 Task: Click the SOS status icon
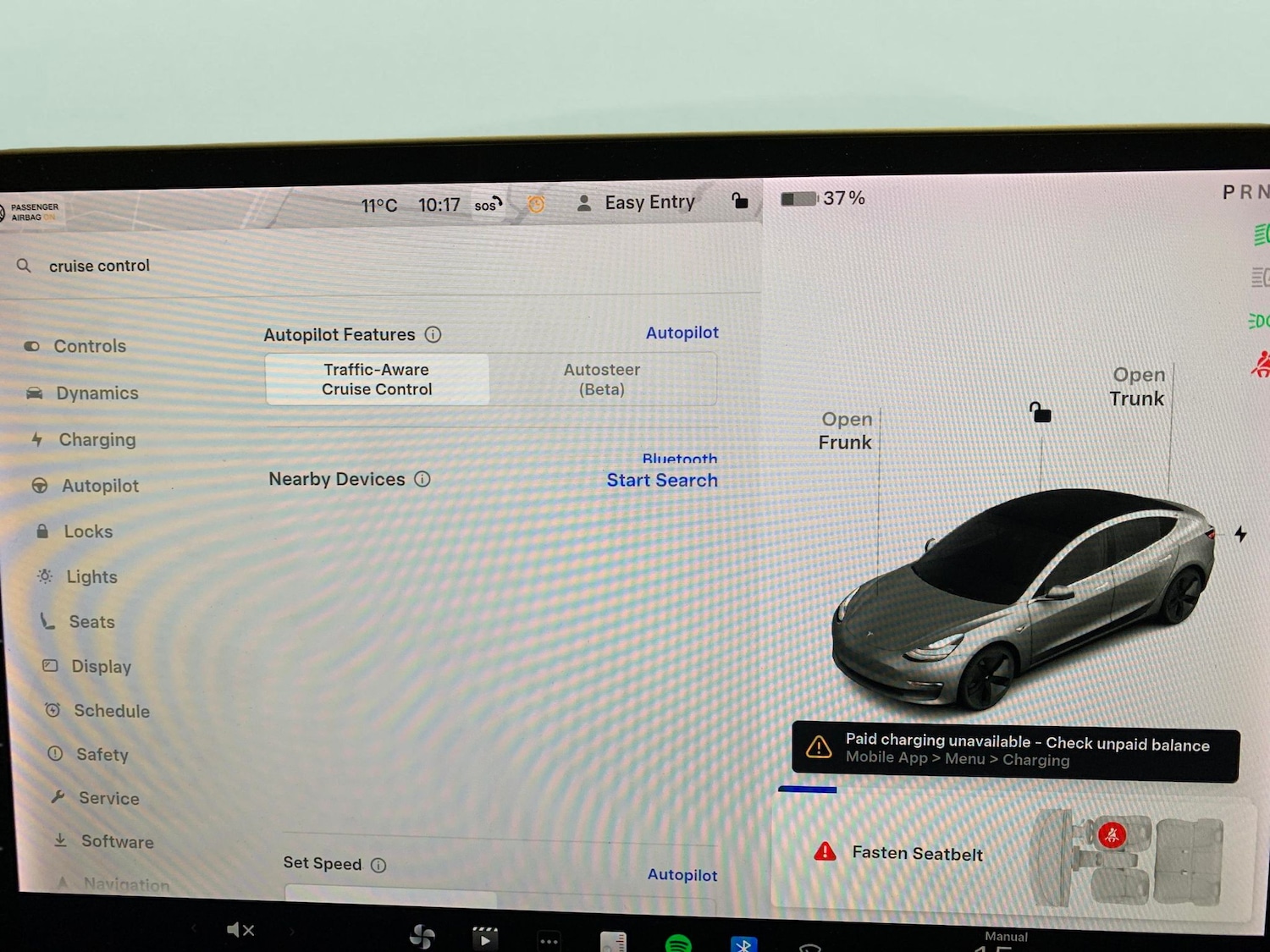click(487, 205)
